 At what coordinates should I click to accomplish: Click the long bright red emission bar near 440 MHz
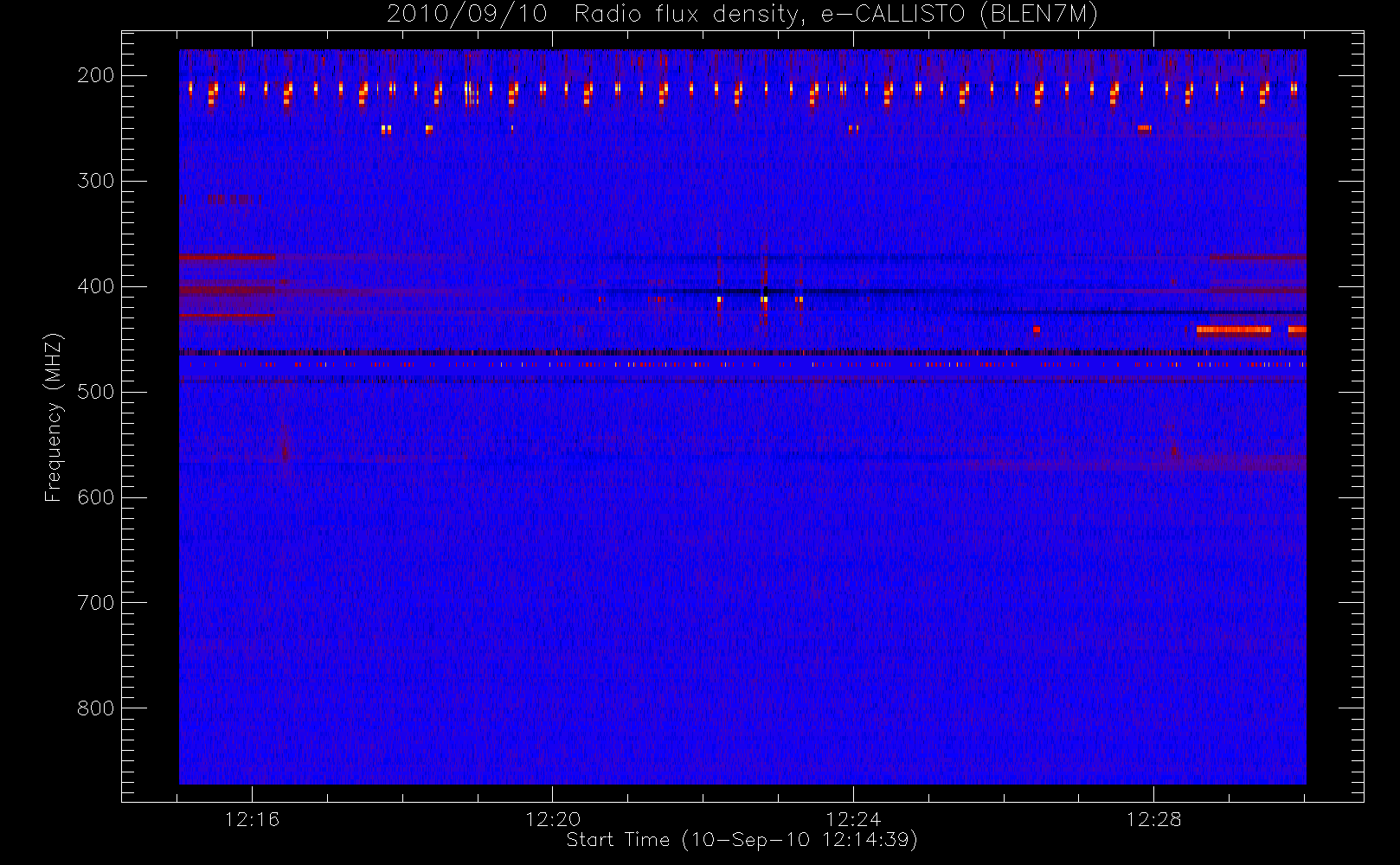(1234, 330)
